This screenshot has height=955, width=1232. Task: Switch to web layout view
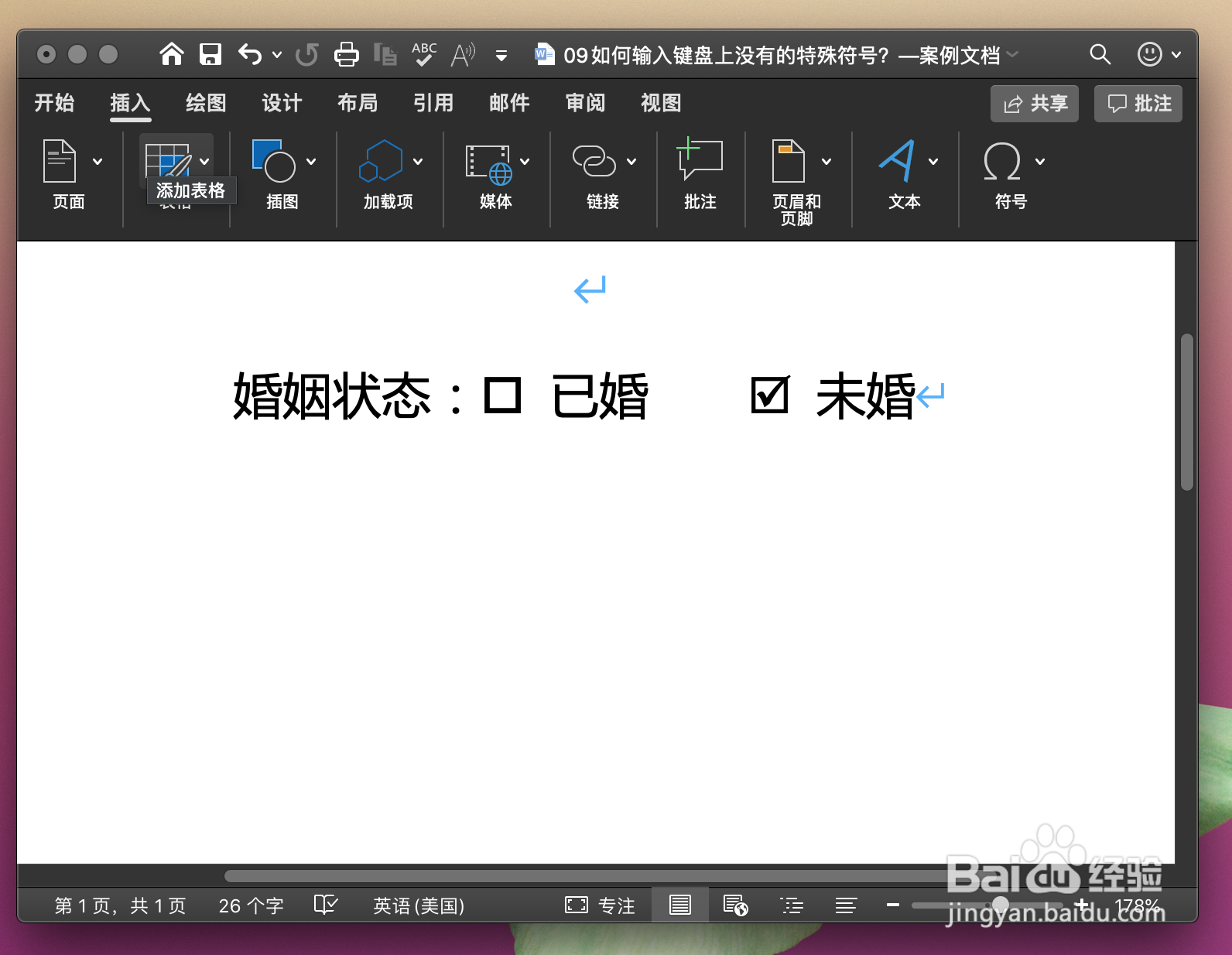[735, 905]
